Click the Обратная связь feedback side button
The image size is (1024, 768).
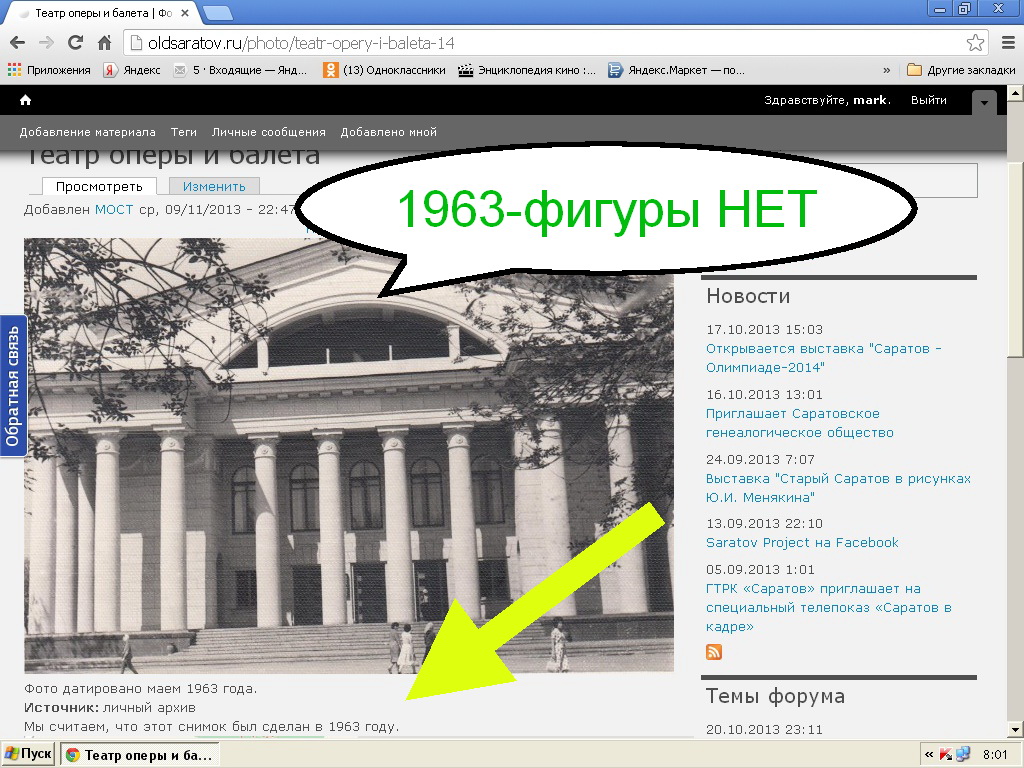pyautogui.click(x=13, y=385)
